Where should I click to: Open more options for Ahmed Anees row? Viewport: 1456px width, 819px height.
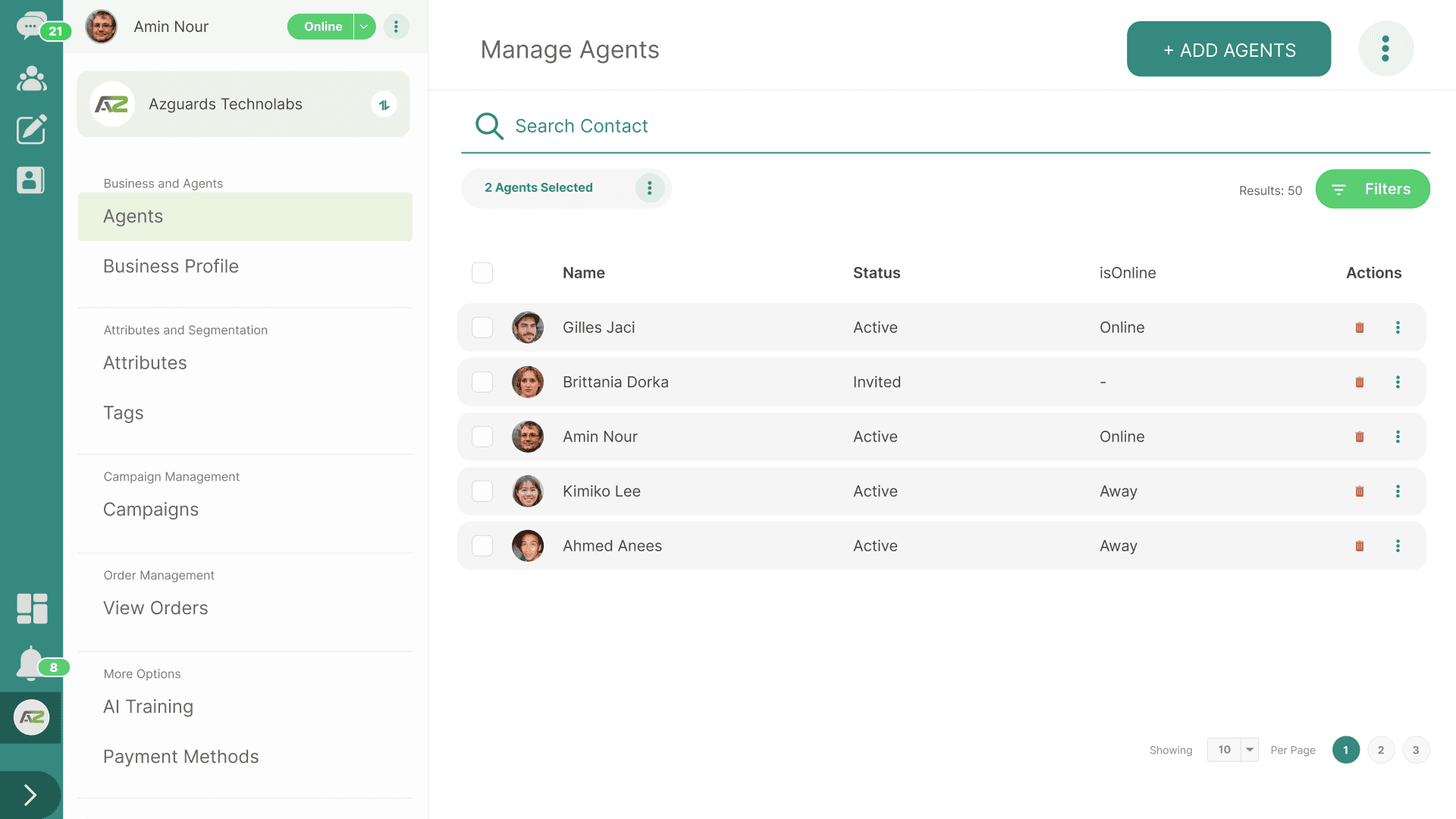(1398, 546)
